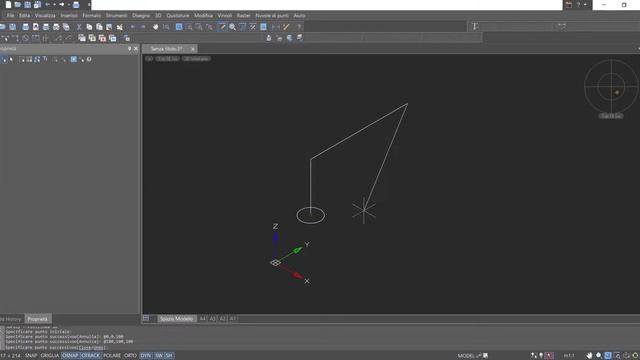Click the Paste icon in toolbar
Screen dimensions: 640x360
tap(99, 27)
